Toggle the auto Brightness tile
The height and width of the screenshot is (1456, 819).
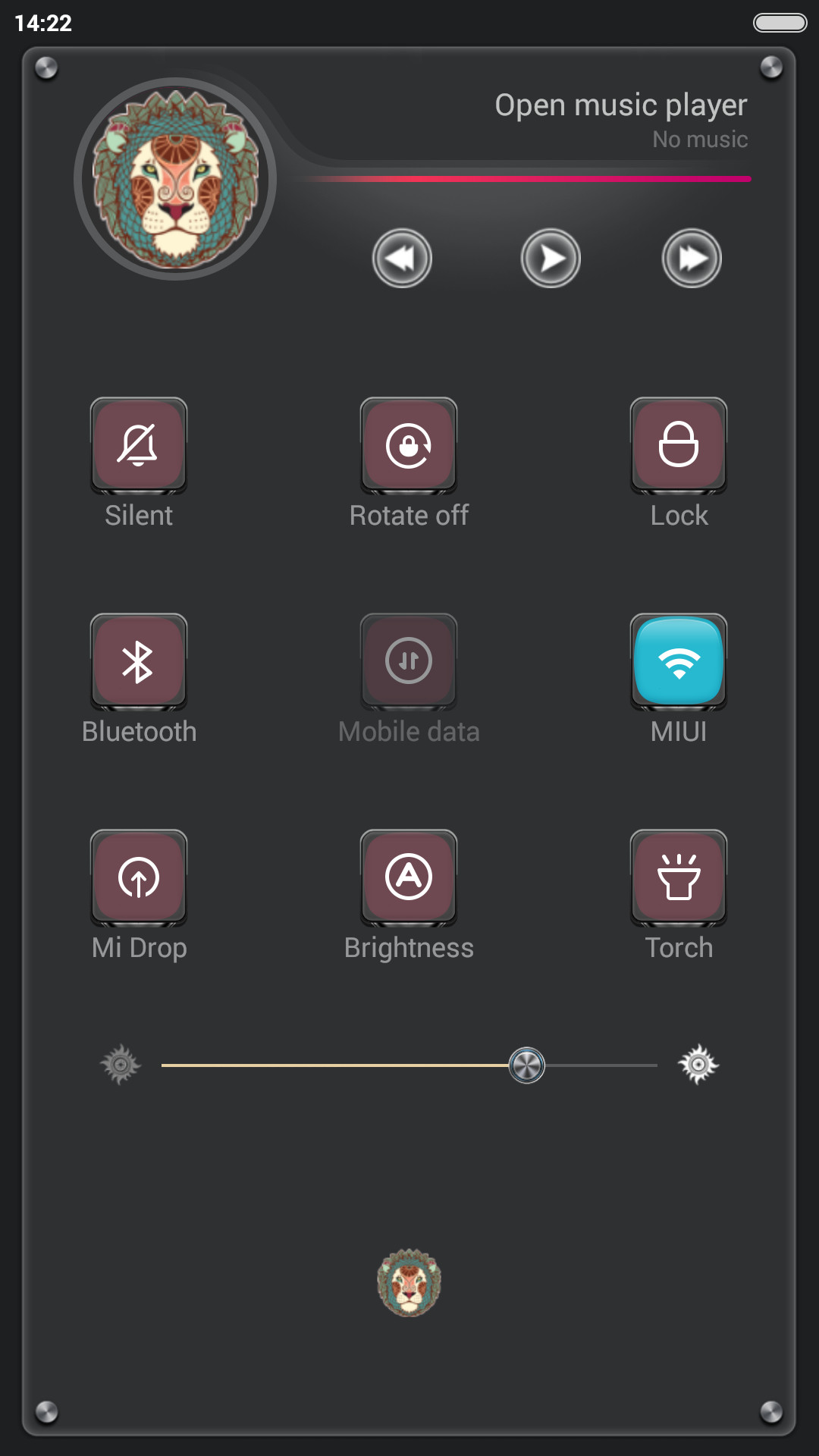tap(409, 878)
